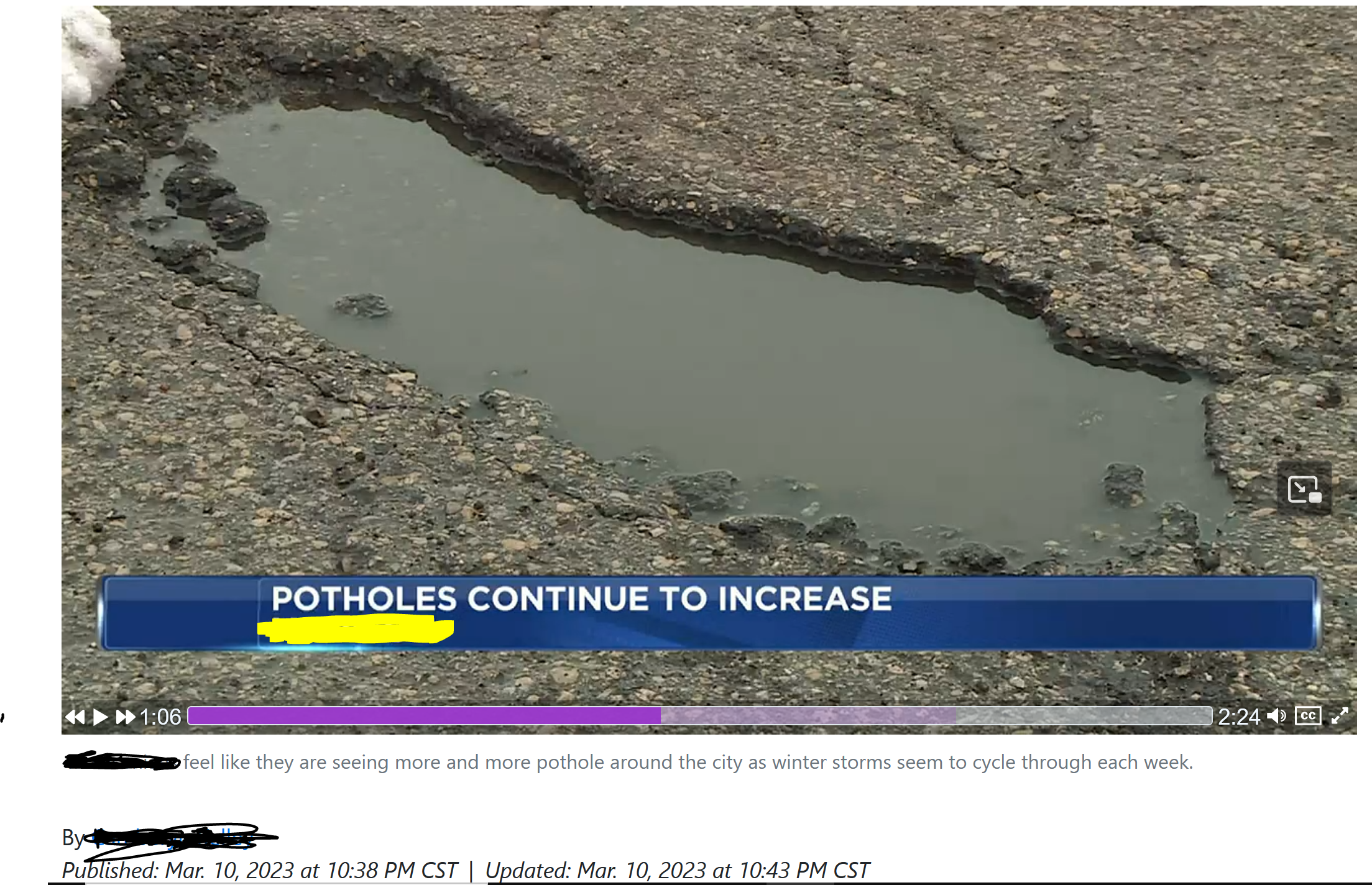
Task: Click the 2:24 total duration display
Action: (x=1238, y=717)
